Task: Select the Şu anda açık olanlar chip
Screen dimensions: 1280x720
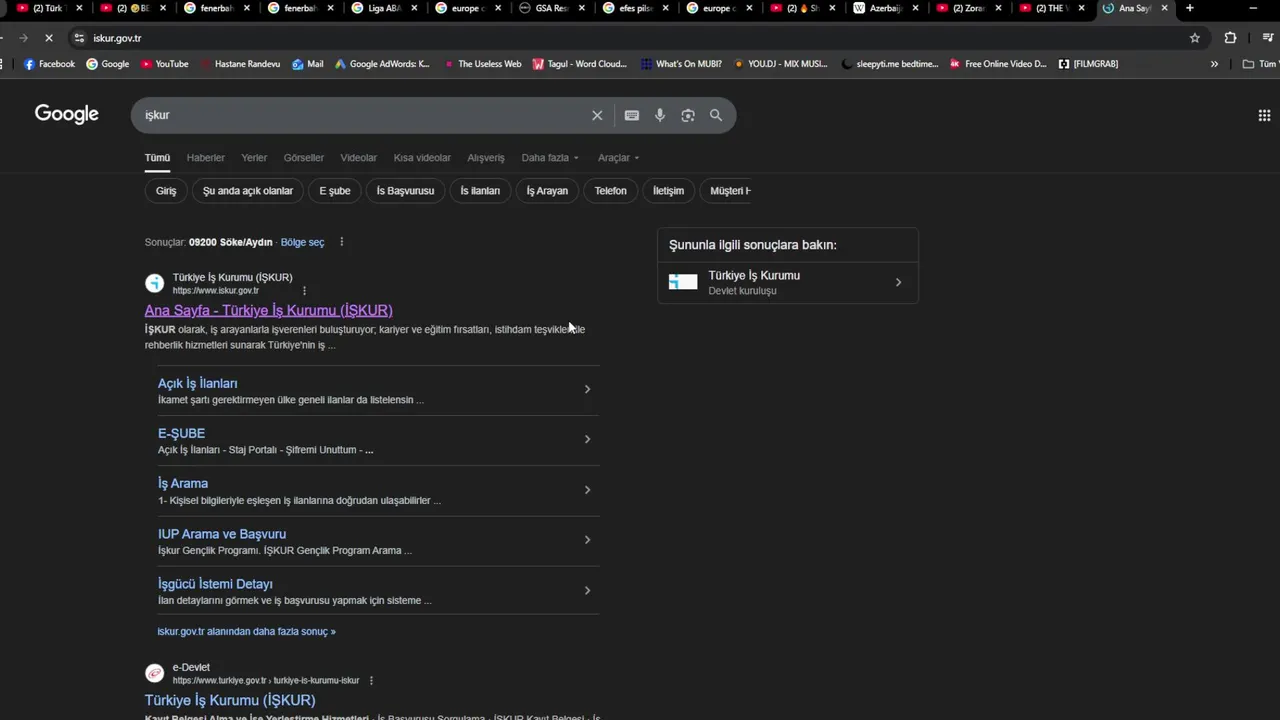Action: coord(248,191)
